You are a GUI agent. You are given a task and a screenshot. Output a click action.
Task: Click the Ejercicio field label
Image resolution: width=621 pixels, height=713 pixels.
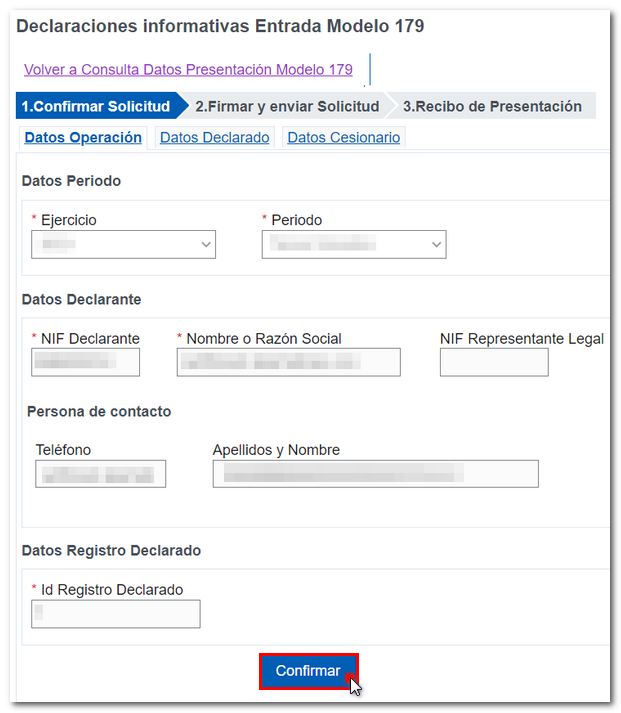coord(69,220)
